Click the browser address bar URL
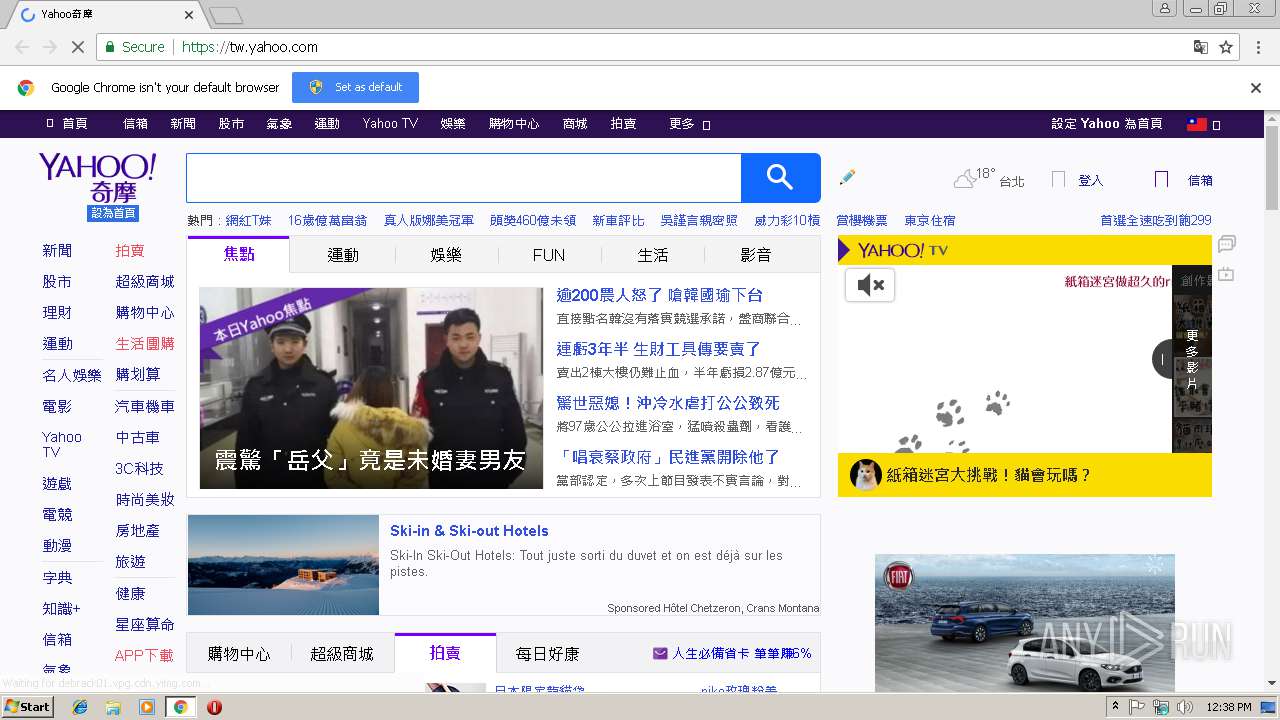1280x720 pixels. click(x=250, y=47)
